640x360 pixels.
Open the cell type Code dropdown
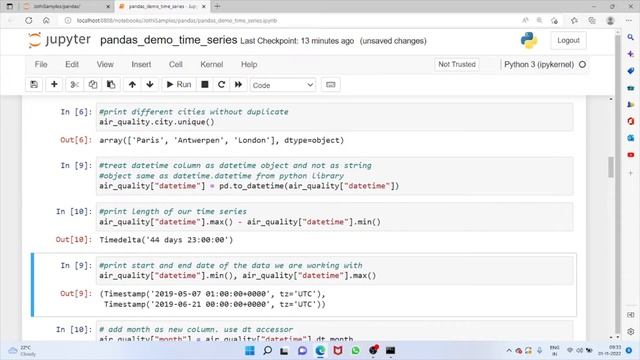click(282, 85)
